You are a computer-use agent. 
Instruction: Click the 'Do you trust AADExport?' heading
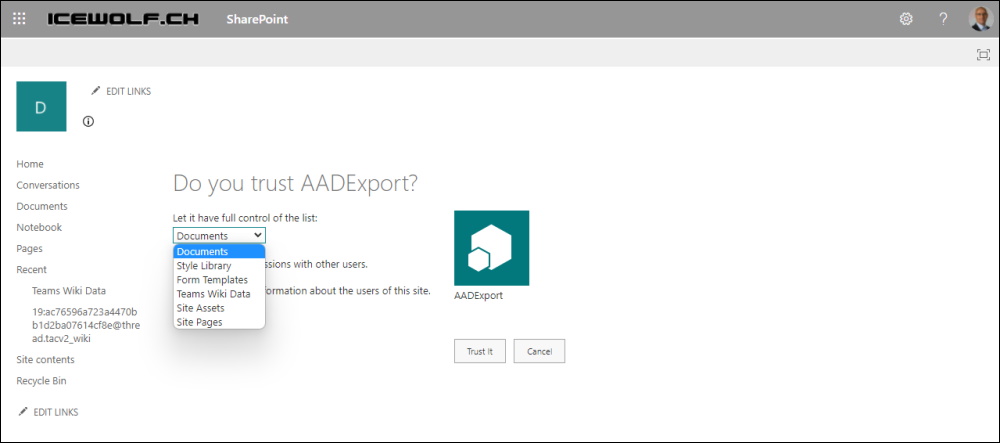point(295,183)
